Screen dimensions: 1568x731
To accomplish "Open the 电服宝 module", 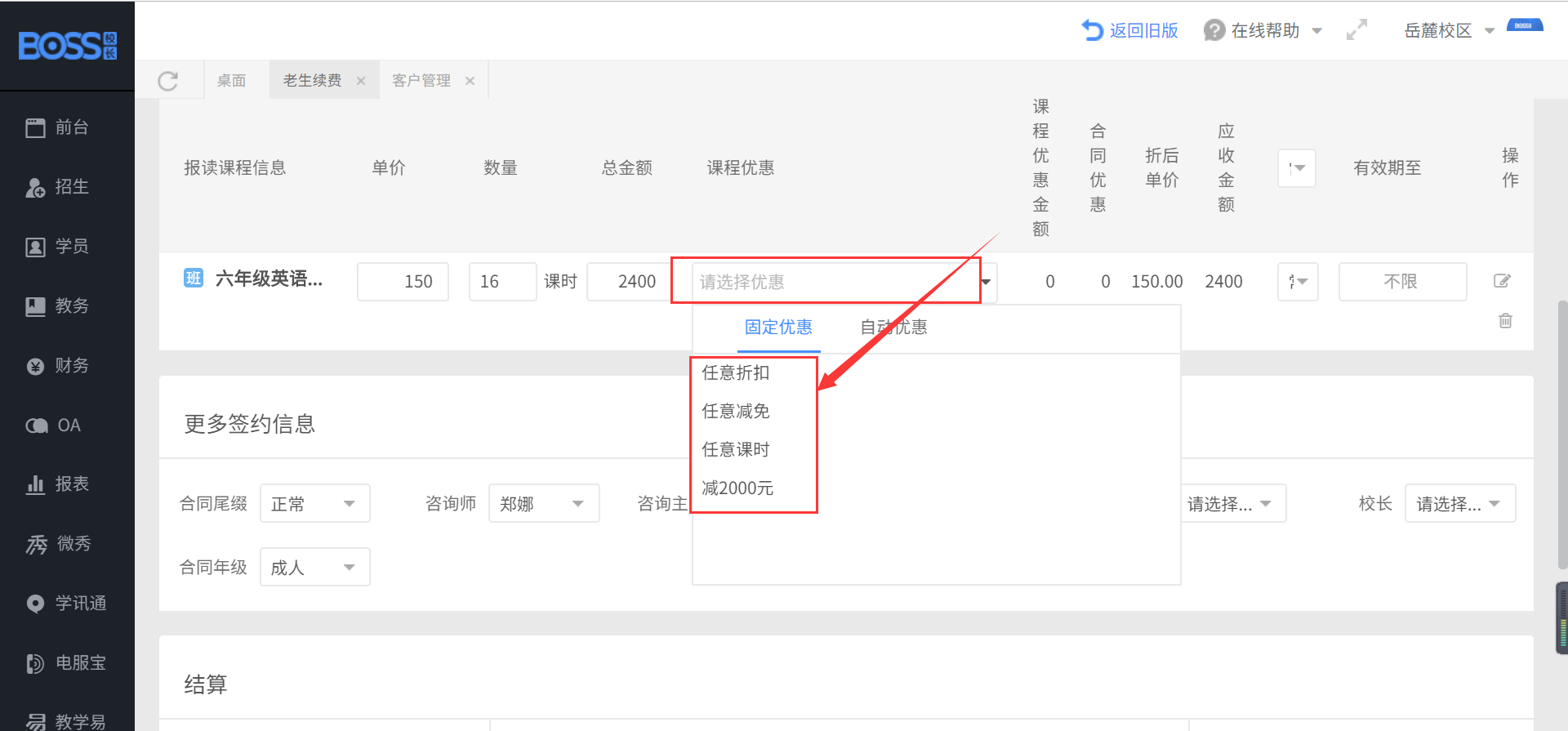I will [67, 663].
